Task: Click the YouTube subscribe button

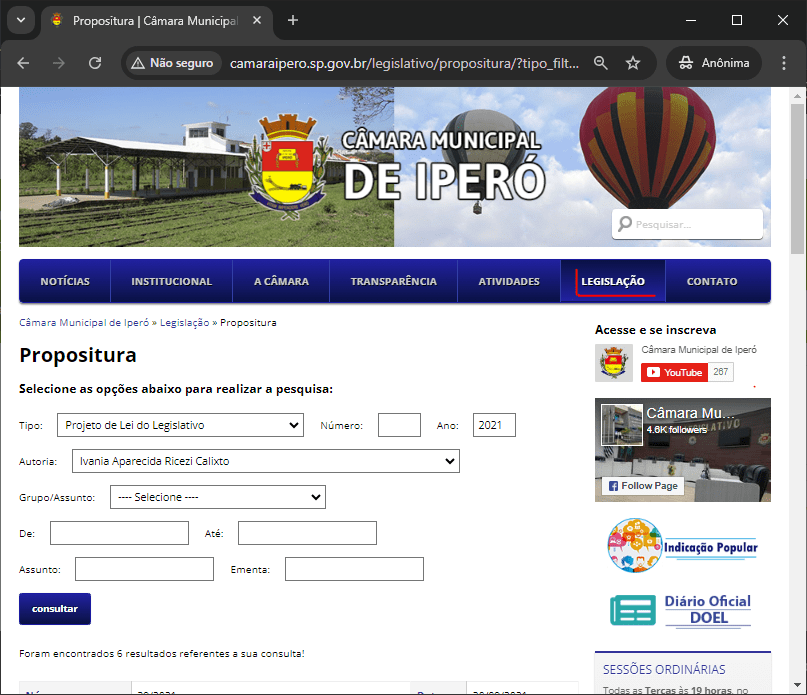Action: (674, 372)
